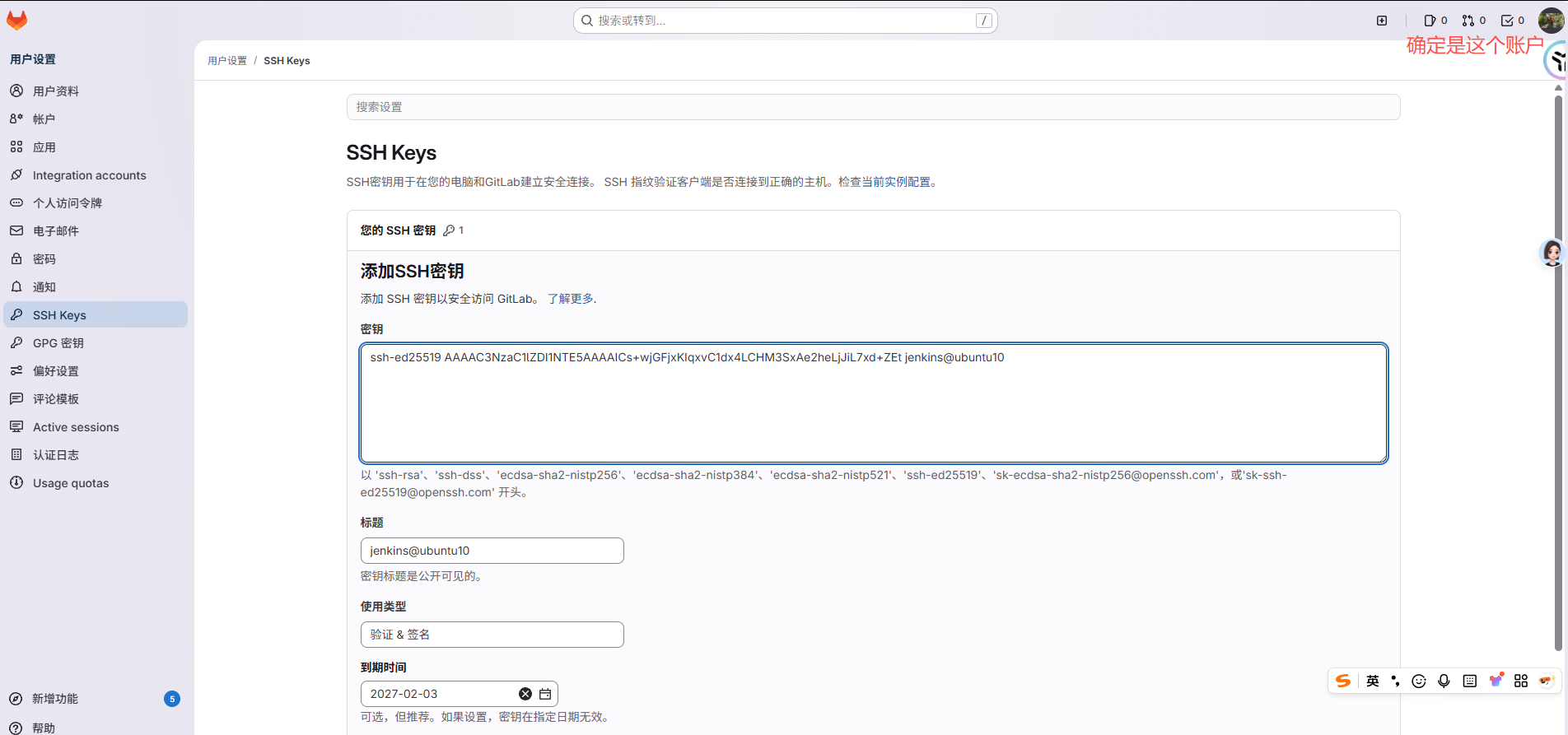The width and height of the screenshot is (1568, 735).
Task: Focus the 搜索设置 search settings field
Action: tap(873, 107)
